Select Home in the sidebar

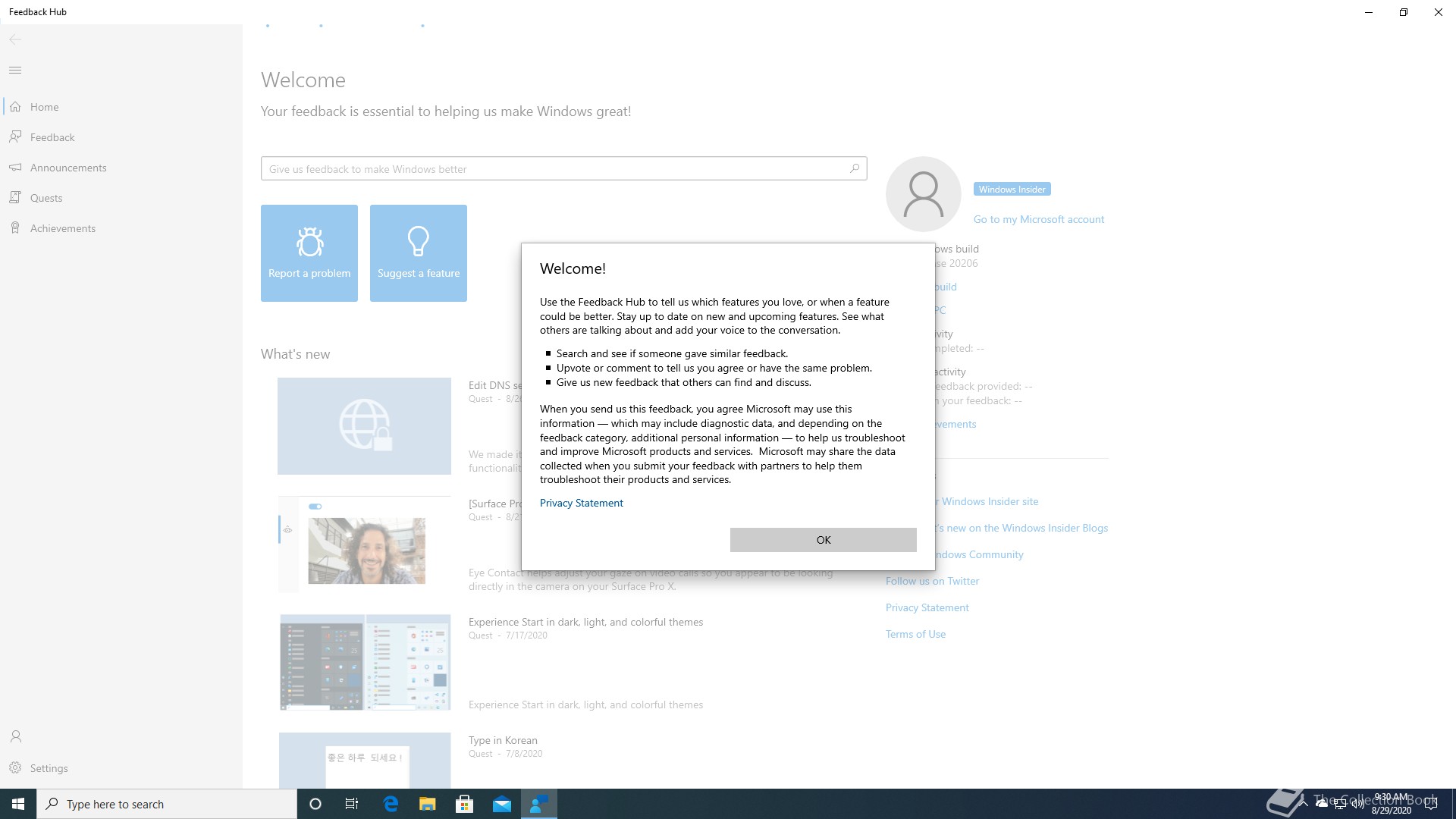(121, 107)
